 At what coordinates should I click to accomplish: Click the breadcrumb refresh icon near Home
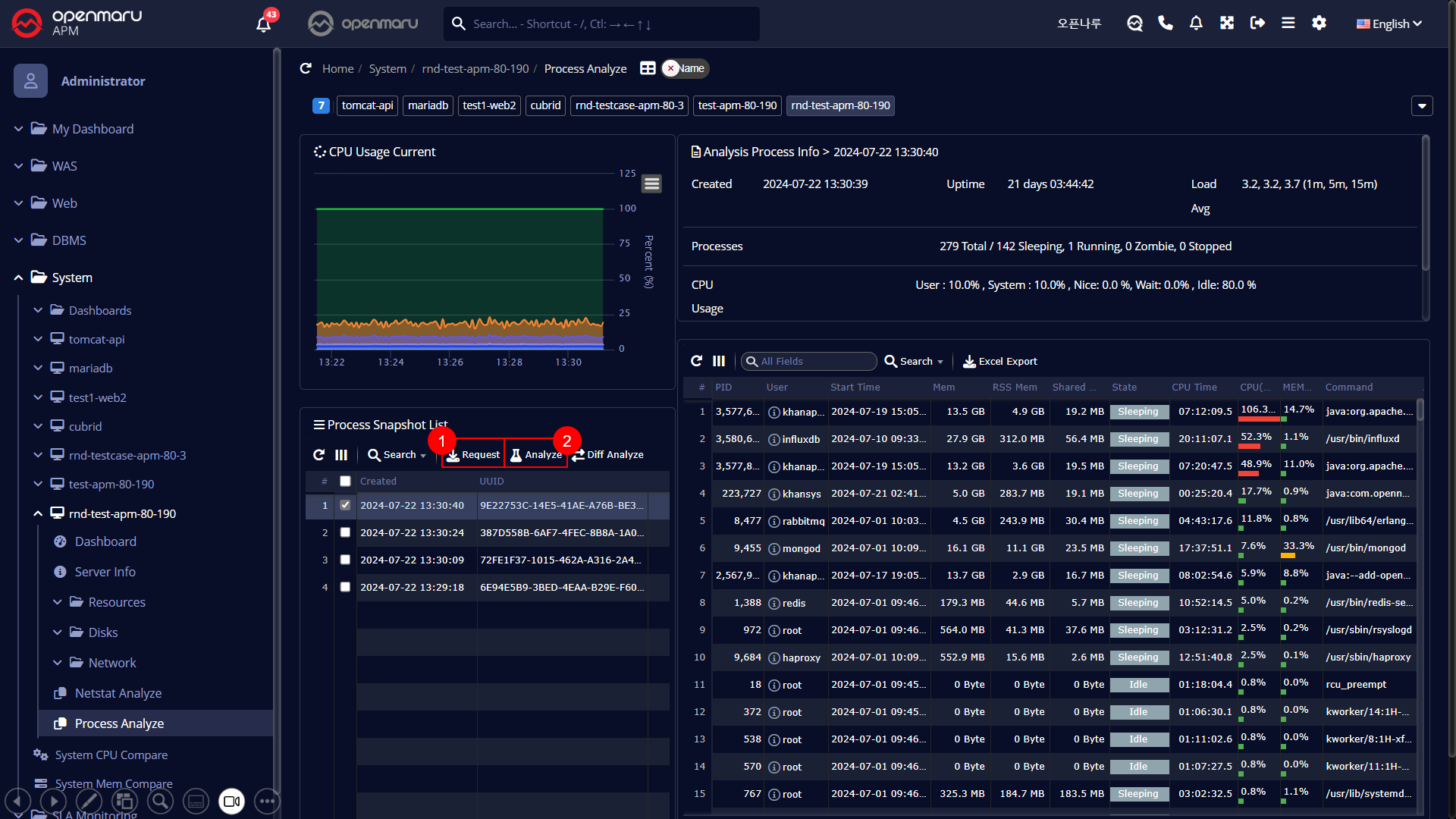[x=306, y=69]
